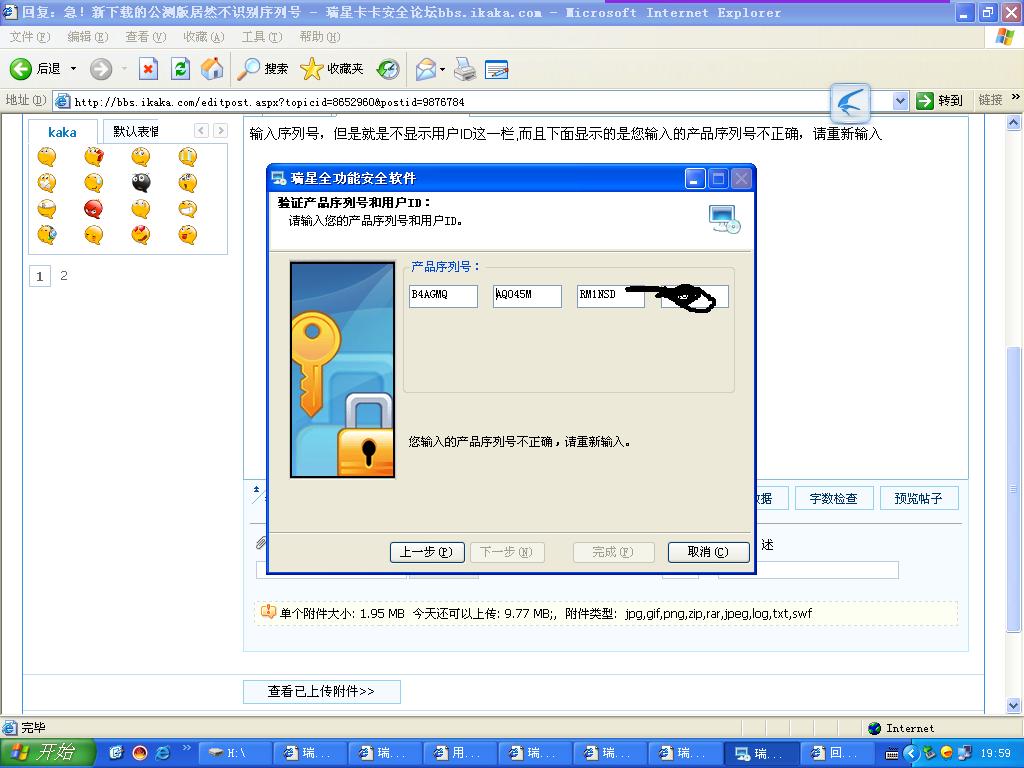This screenshot has width=1024, height=768.
Task: Click the serial number field containing B4AGMQ
Action: 443,296
